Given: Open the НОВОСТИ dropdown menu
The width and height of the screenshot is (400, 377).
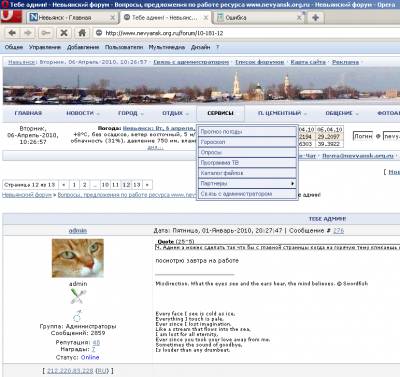Looking at the screenshot, I should [83, 113].
